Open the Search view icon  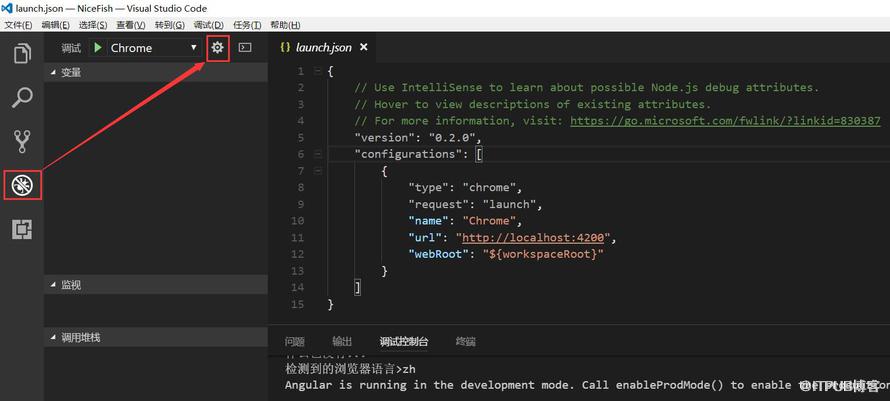22,98
